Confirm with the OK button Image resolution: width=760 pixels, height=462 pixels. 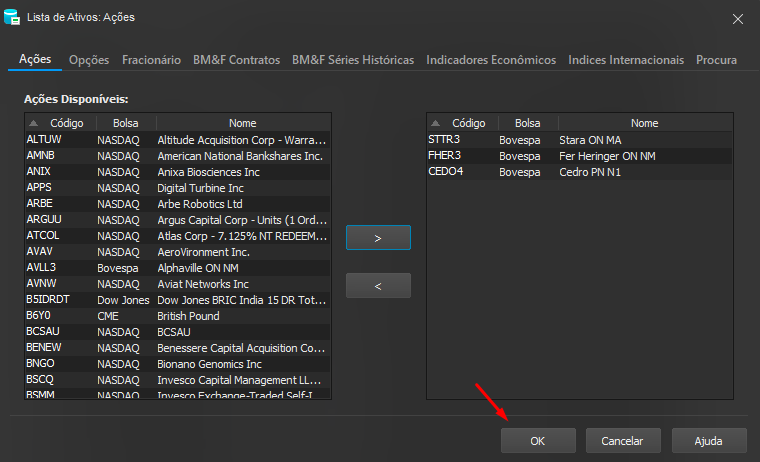tap(538, 441)
